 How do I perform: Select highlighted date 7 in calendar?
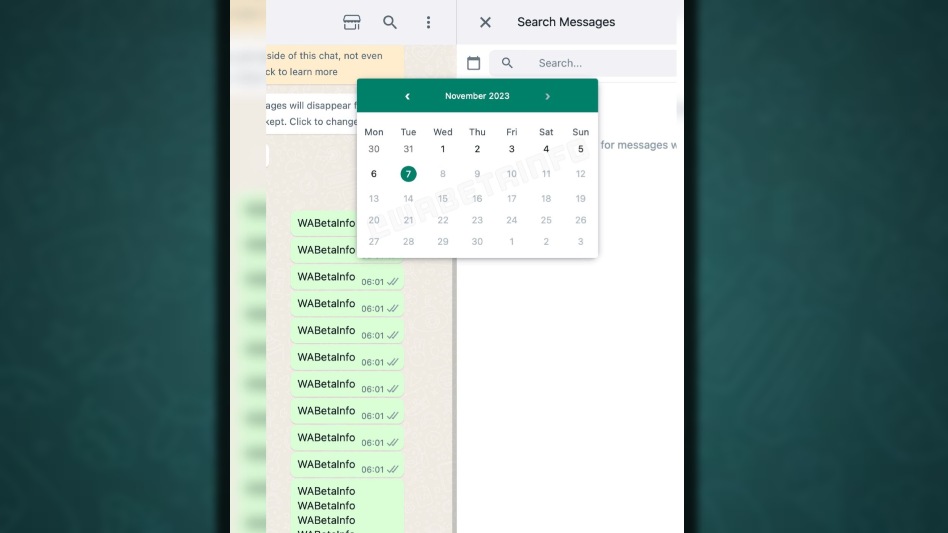tap(408, 174)
